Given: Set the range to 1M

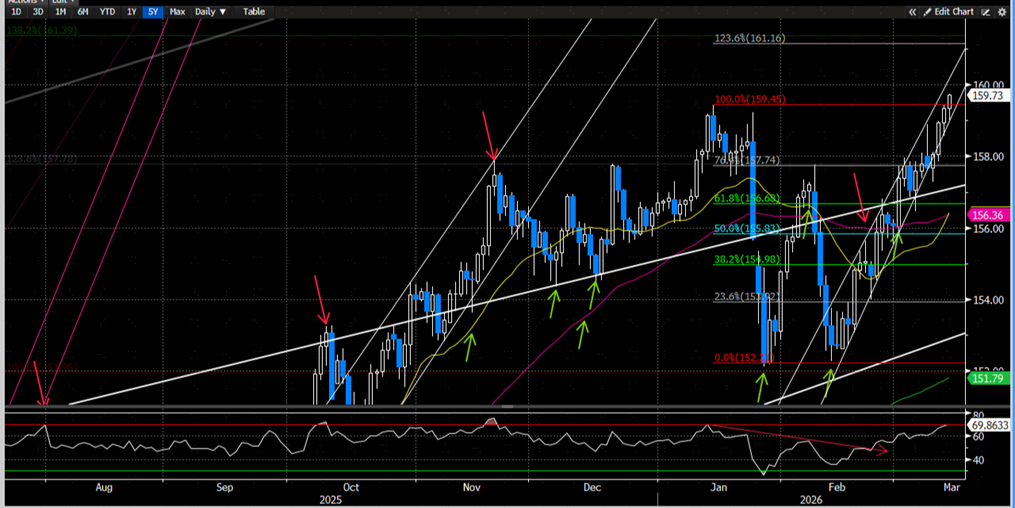Looking at the screenshot, I should 61,11.
